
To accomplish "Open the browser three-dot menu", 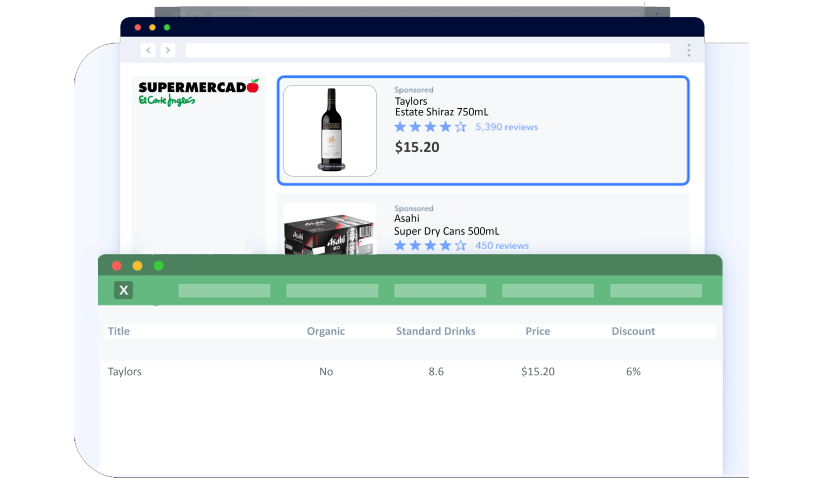I will (689, 50).
